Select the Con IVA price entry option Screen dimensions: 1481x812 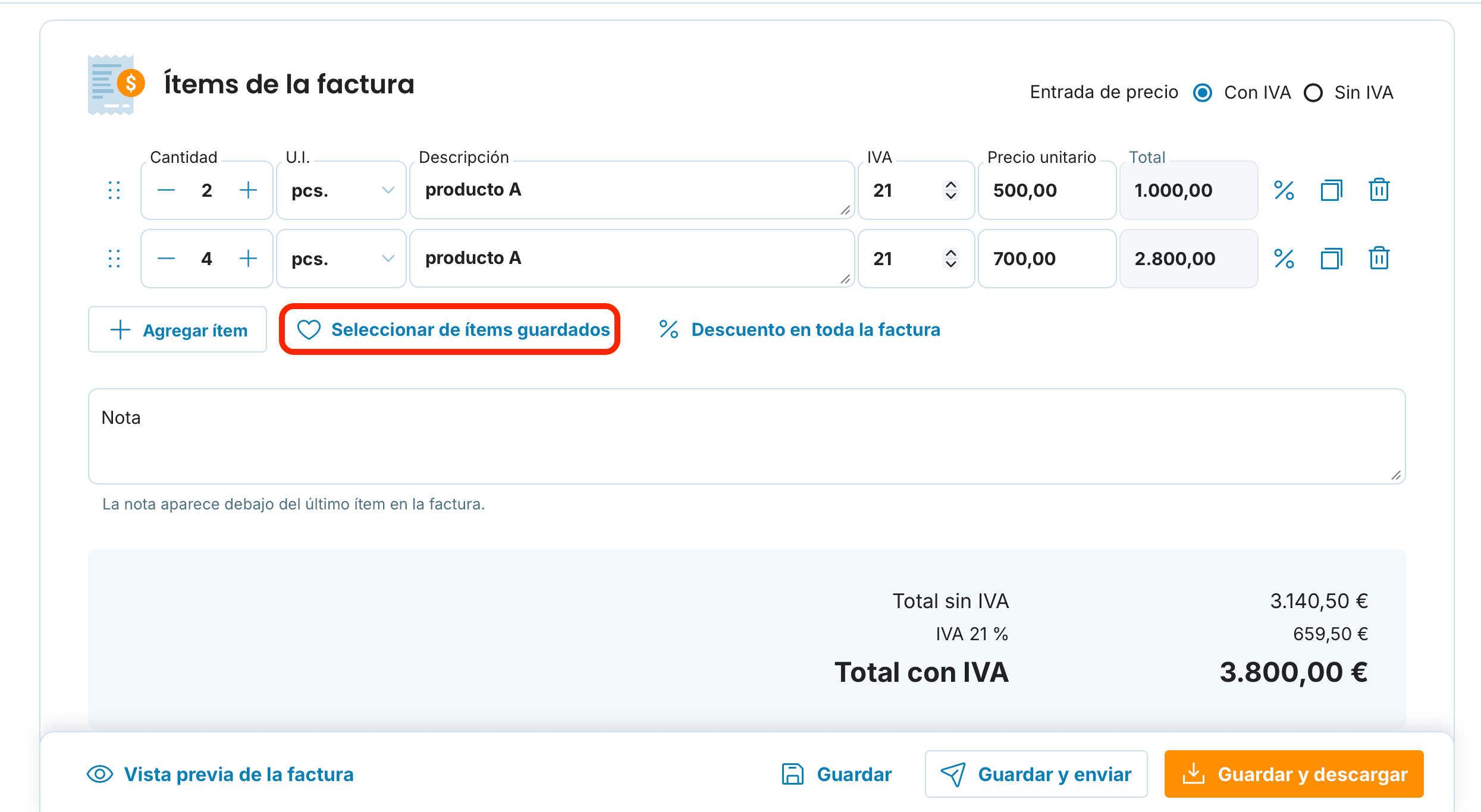tap(1203, 93)
